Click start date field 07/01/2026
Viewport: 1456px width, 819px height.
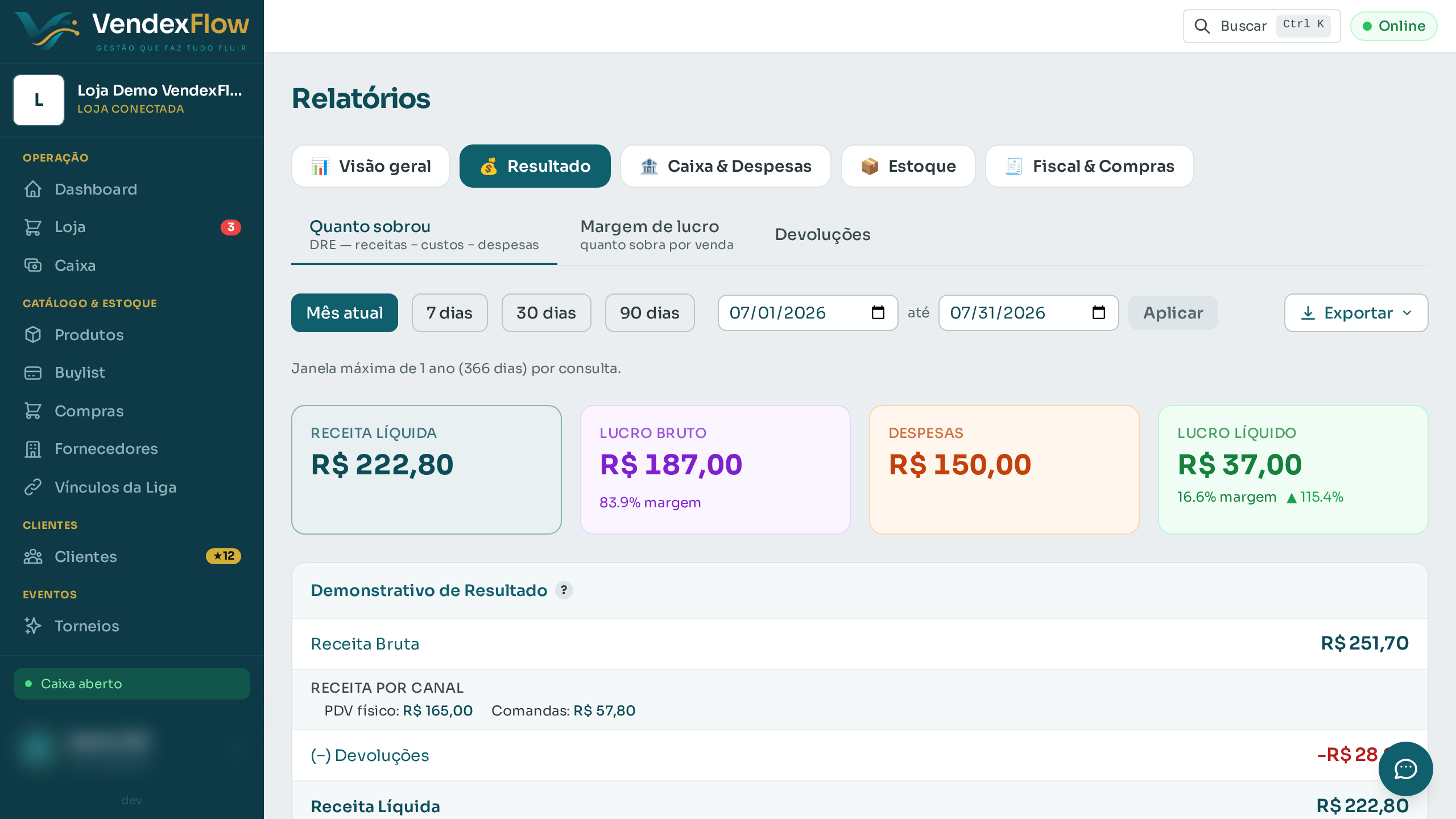[808, 313]
